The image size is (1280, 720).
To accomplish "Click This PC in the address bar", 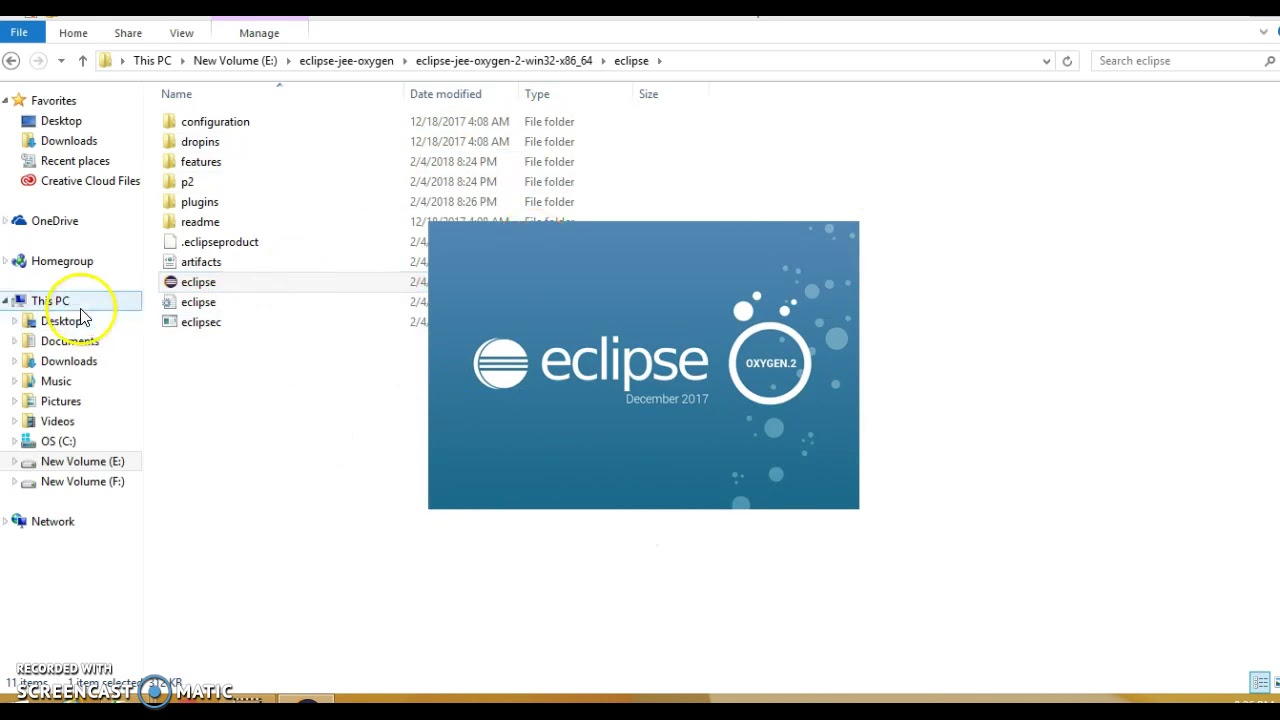I will click(x=152, y=61).
